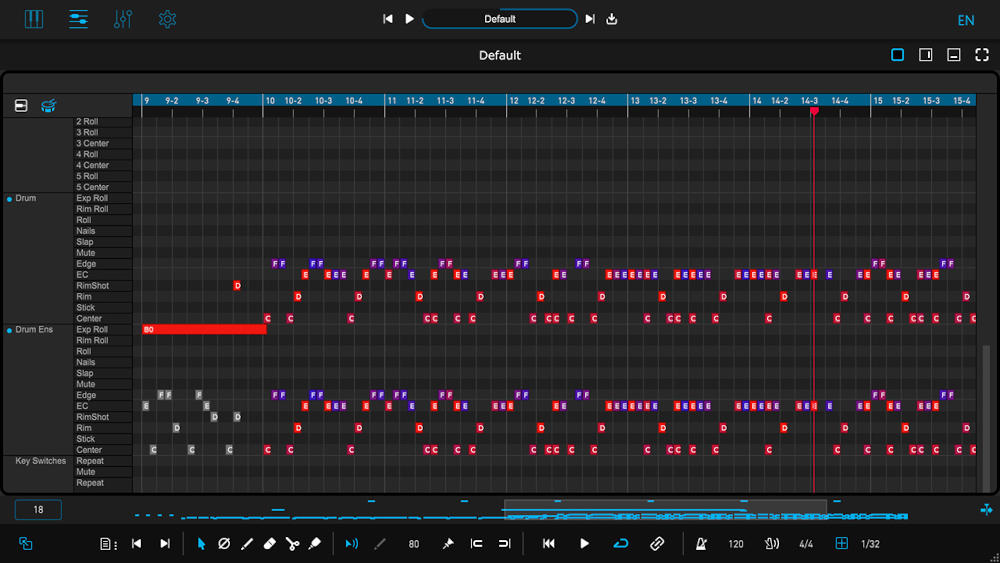This screenshot has height=563, width=1000.
Task: Click the drum kit icon
Action: pyautogui.click(x=48, y=106)
